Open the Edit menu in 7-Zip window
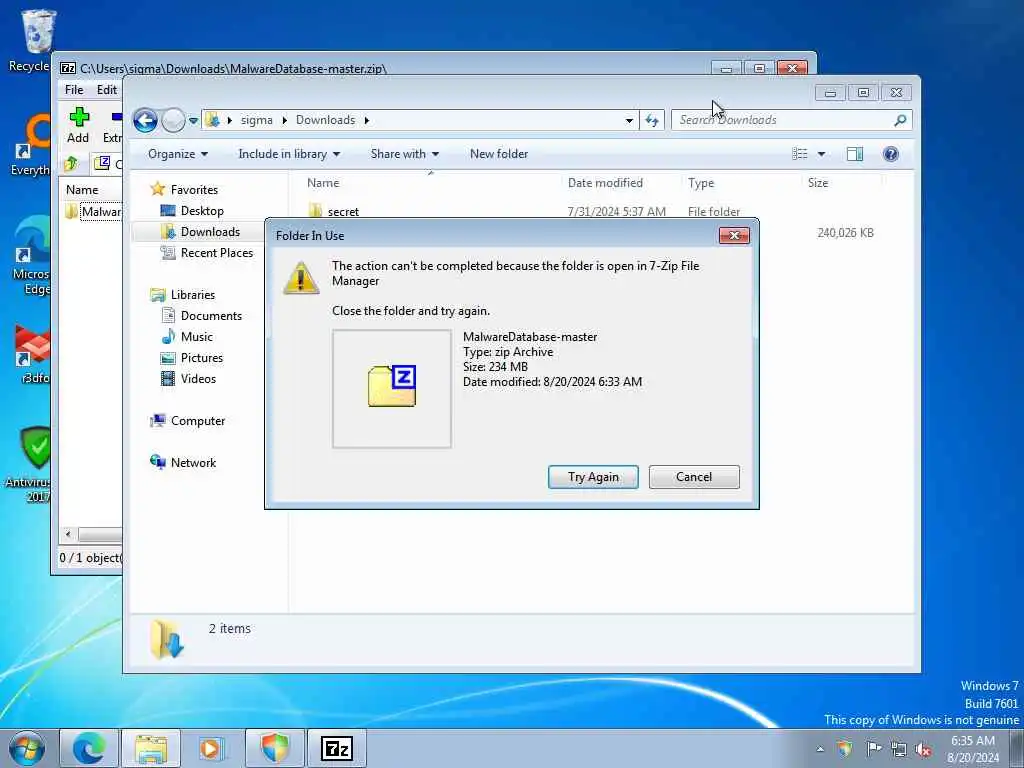 [x=107, y=90]
